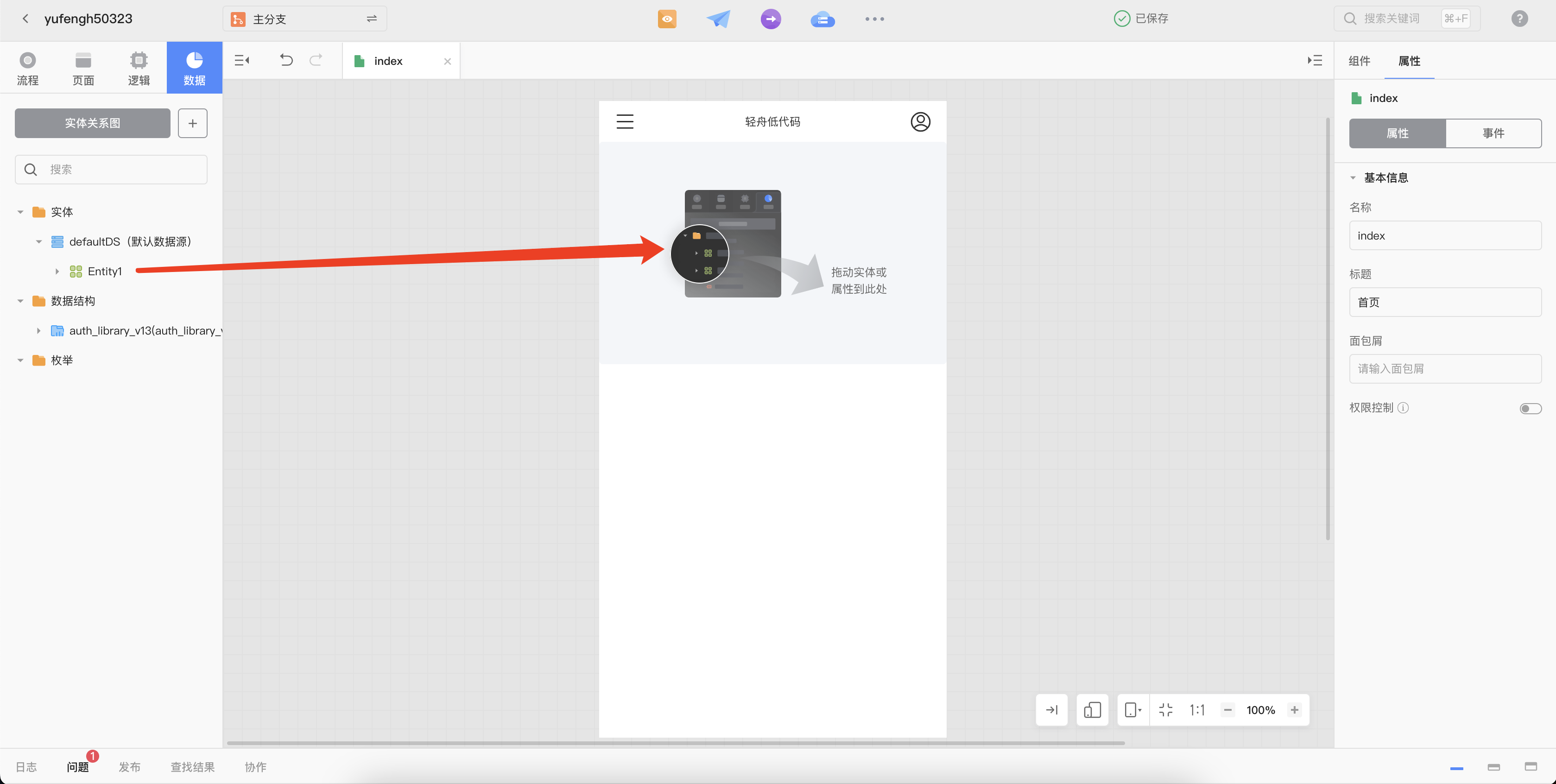Open the 主分支 branch selector

tap(304, 19)
